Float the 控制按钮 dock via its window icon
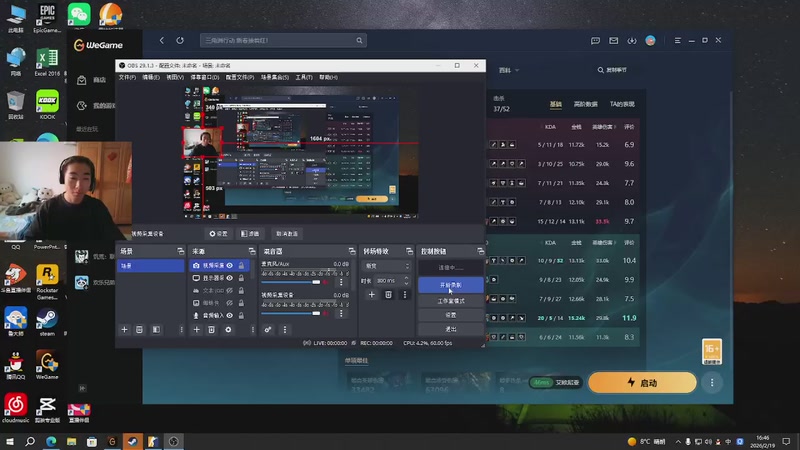This screenshot has width=800, height=450. click(481, 251)
